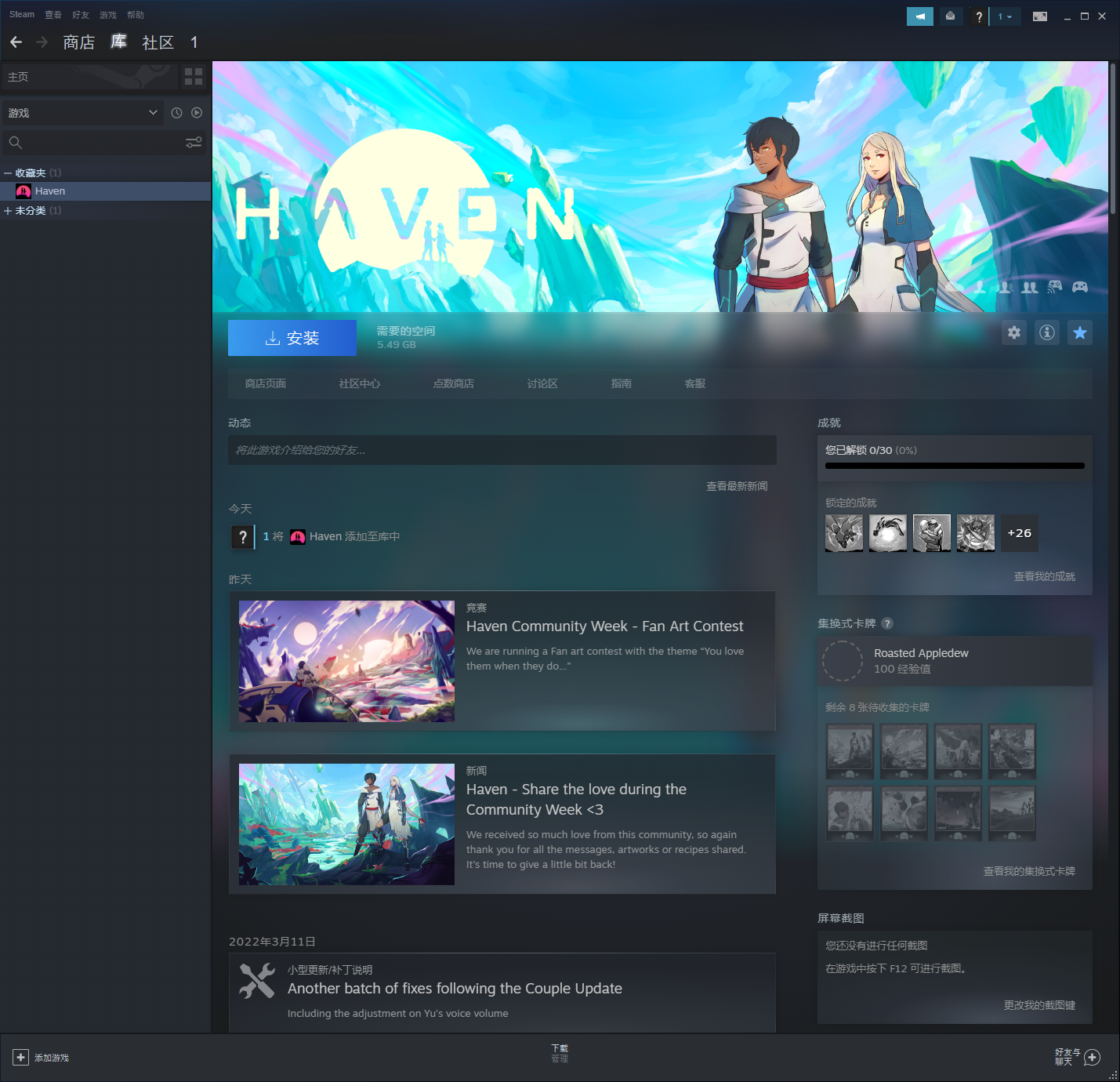
Task: Click the achievements progress bar
Action: pyautogui.click(x=955, y=466)
